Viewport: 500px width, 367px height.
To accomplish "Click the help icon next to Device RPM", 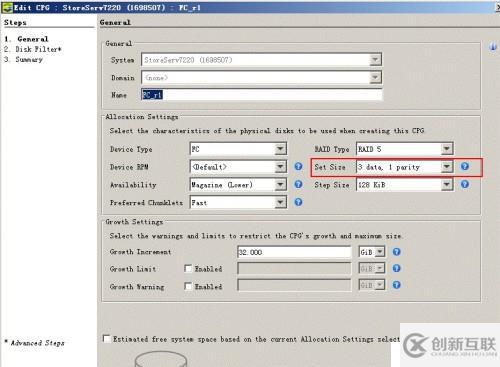I will click(x=298, y=166).
